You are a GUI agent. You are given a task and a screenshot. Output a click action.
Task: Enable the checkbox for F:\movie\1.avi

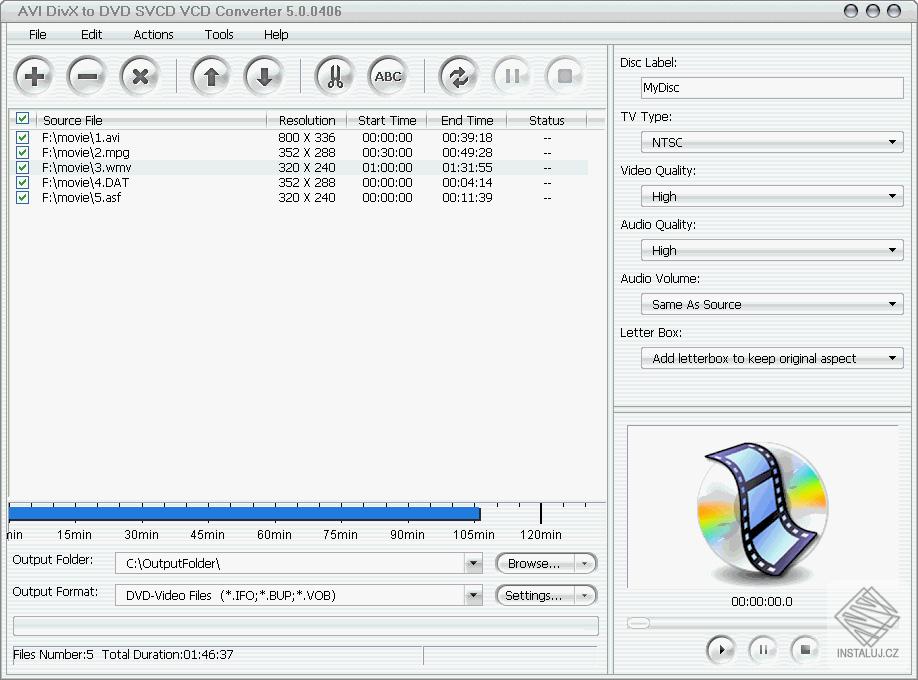(22, 137)
